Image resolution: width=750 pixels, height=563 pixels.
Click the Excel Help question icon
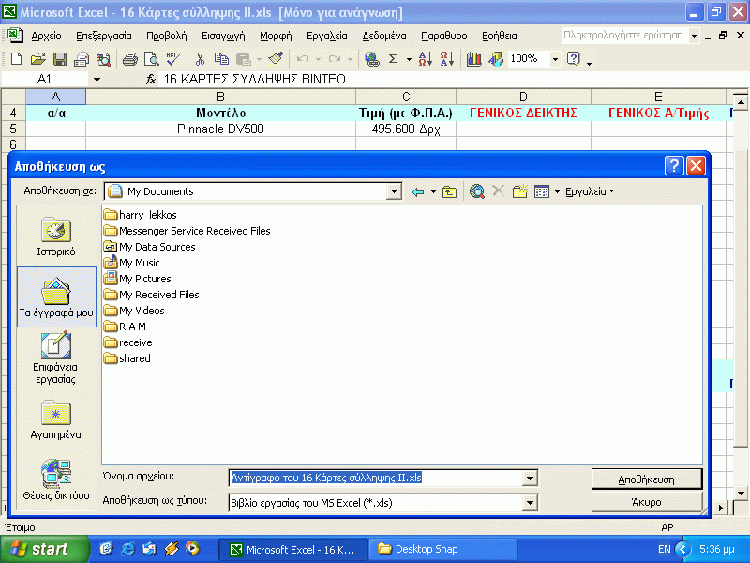click(573, 59)
